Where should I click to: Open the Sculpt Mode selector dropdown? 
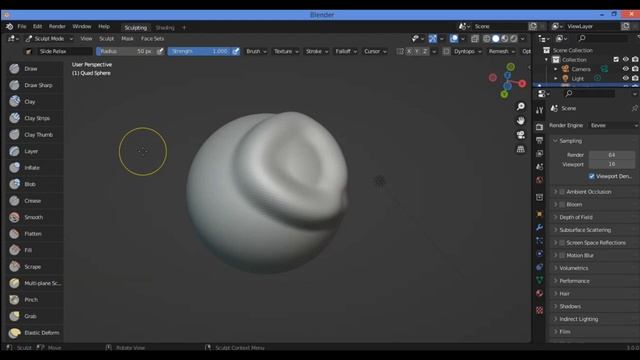(x=49, y=39)
